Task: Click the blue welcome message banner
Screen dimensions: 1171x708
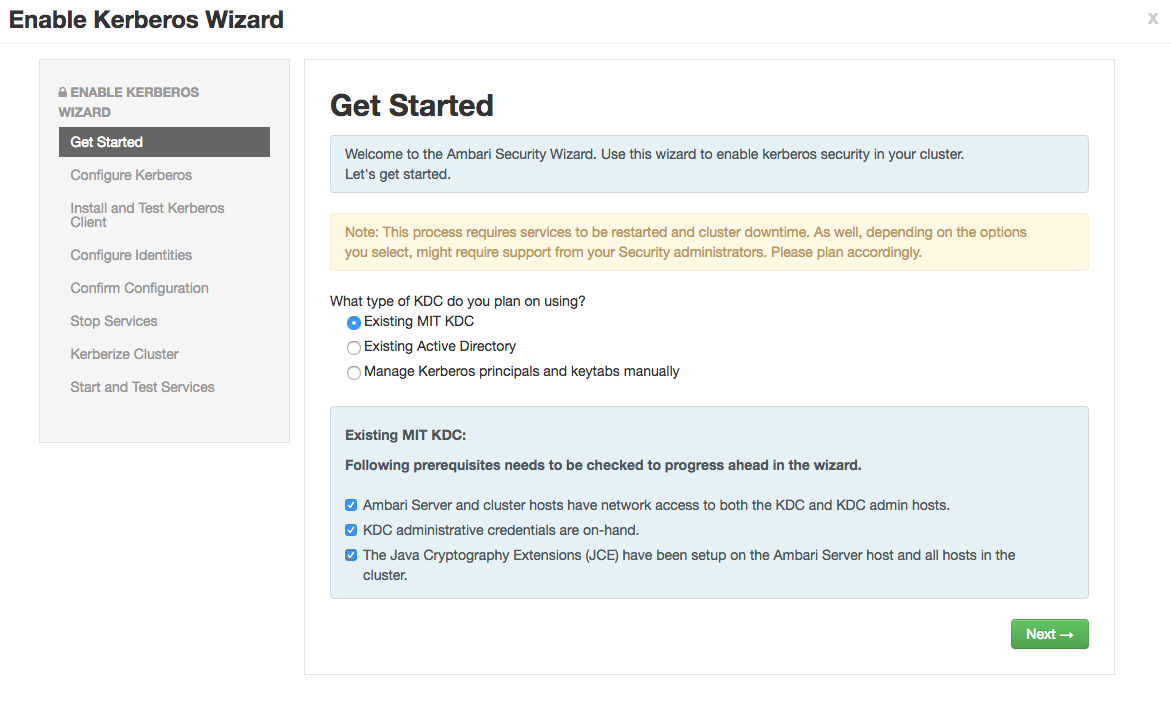Action: tap(708, 164)
